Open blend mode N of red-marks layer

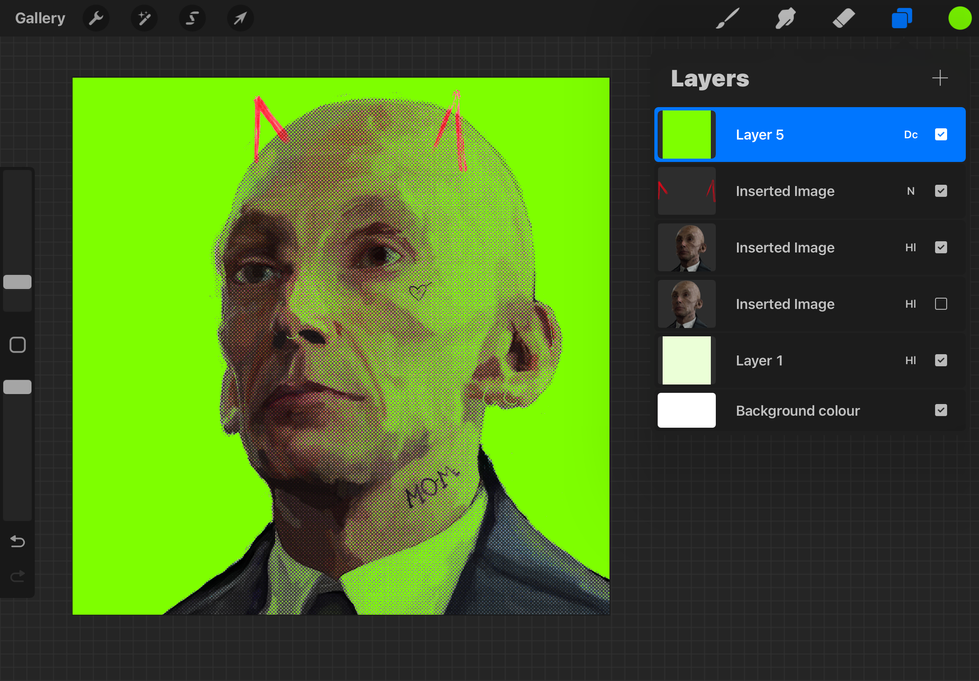[x=911, y=191]
